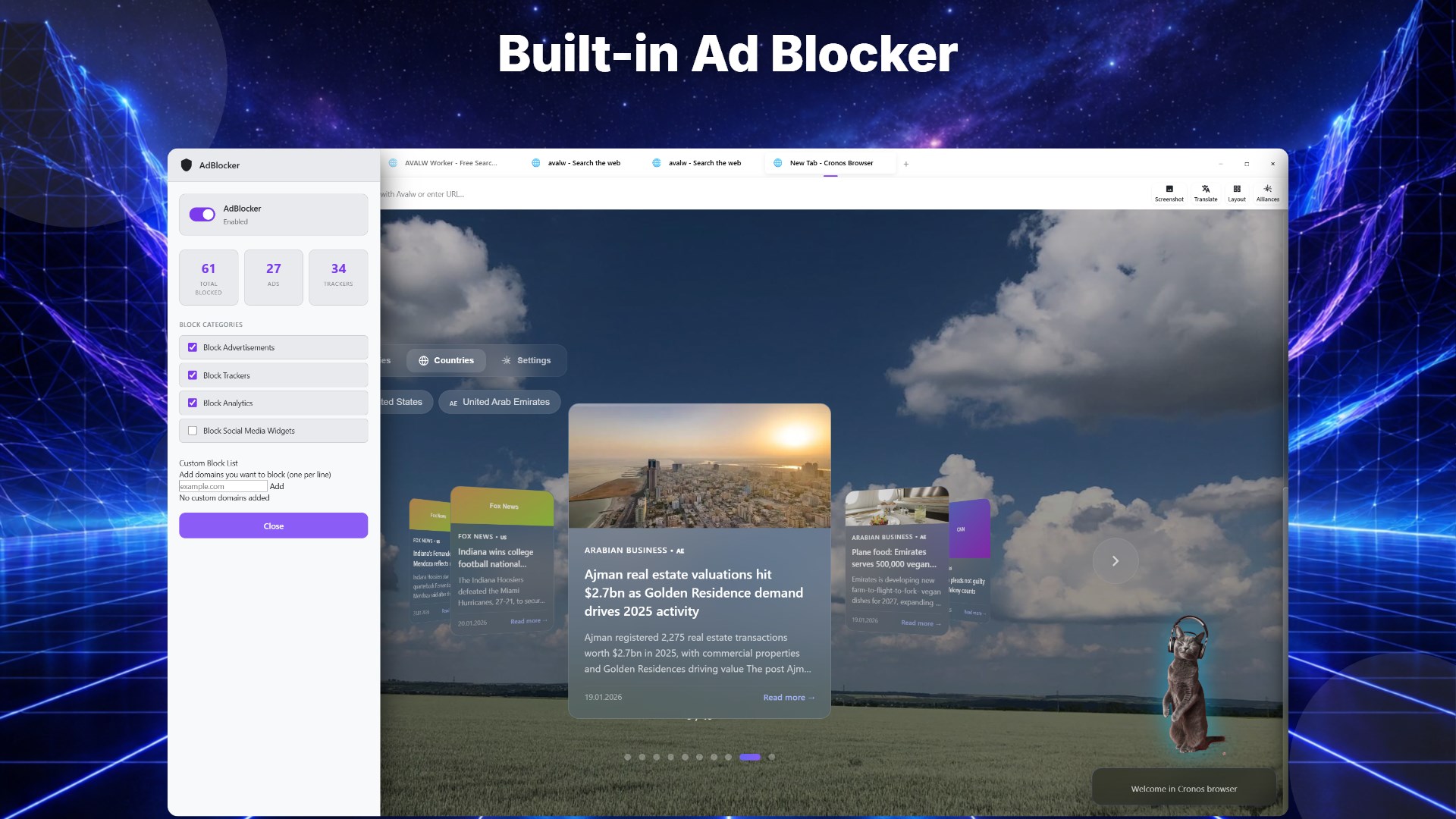The height and width of the screenshot is (819, 1456).
Task: Open the Plane food article thumbnail
Action: point(896,507)
